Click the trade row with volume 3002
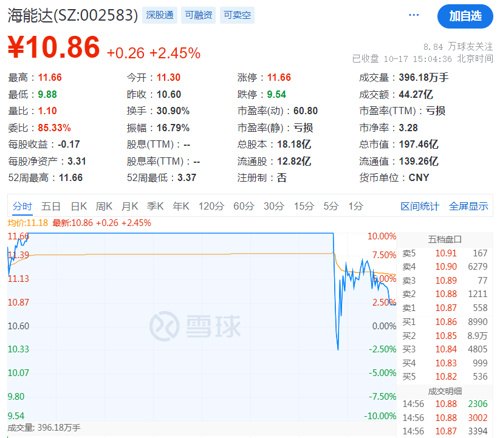500x438 pixels. tap(445, 418)
